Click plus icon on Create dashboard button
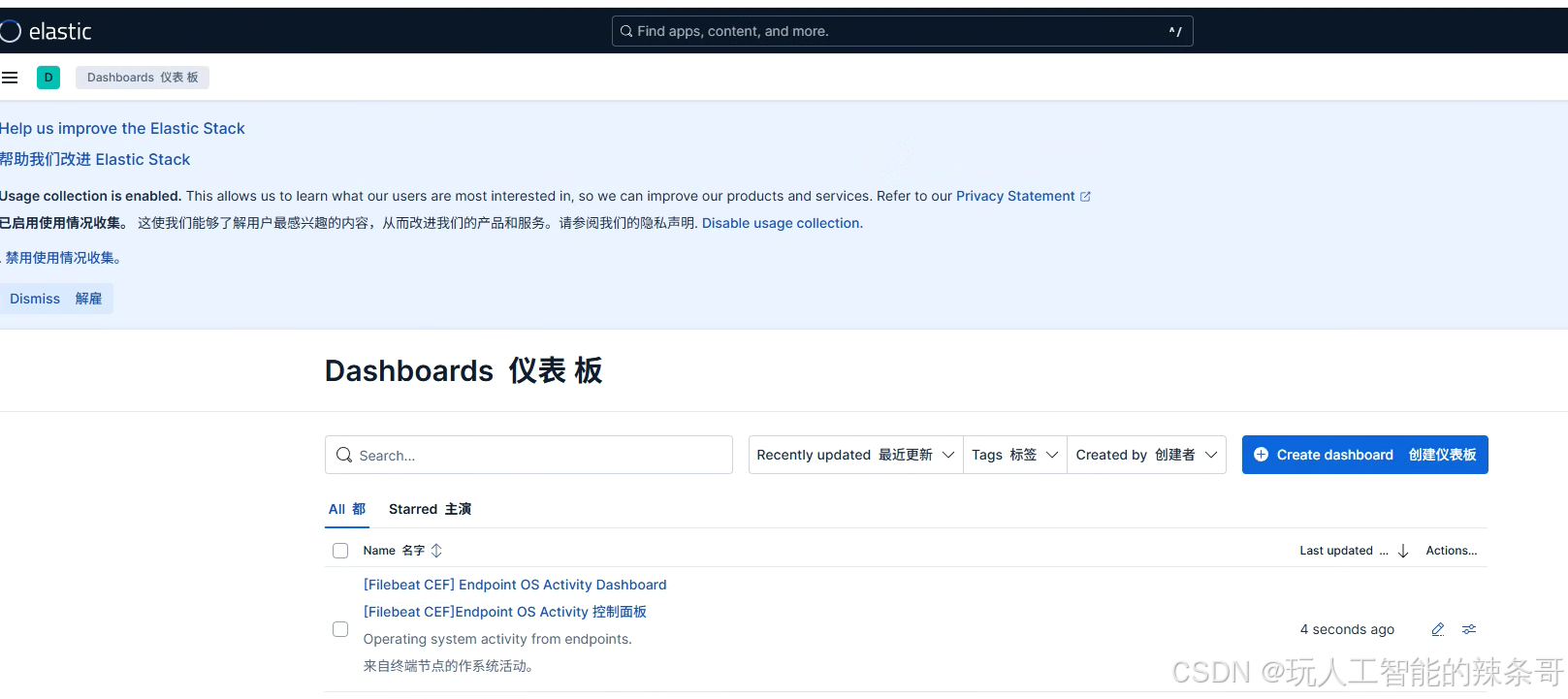This screenshot has height=699, width=1568. pyautogui.click(x=1261, y=455)
